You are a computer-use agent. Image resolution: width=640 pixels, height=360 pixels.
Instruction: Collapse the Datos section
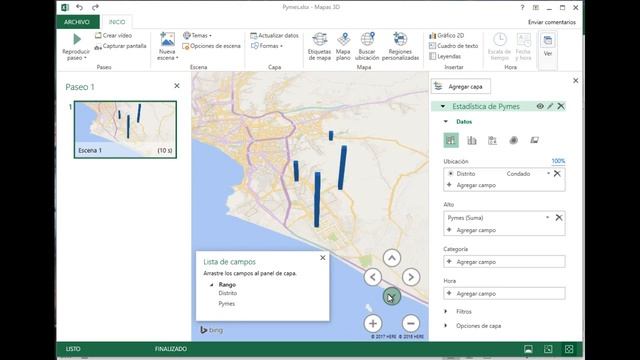pos(446,122)
